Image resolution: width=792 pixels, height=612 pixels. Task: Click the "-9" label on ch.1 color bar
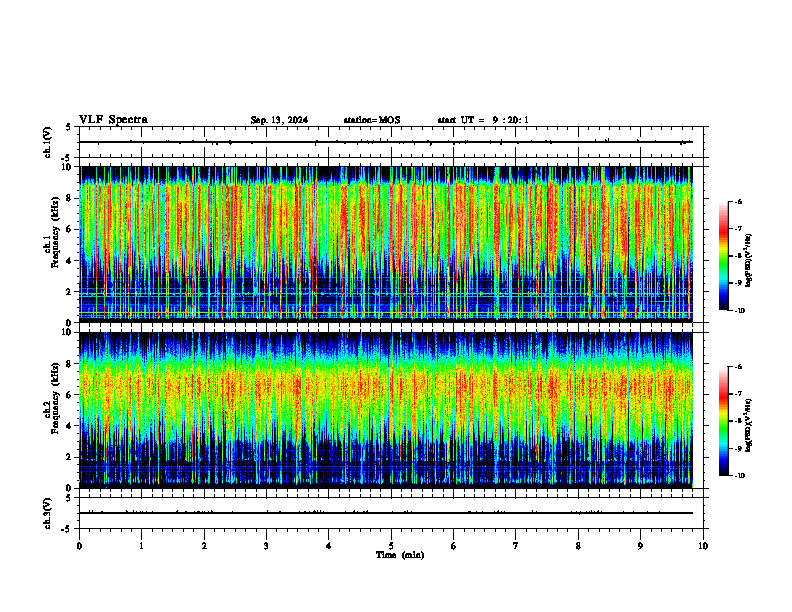(738, 283)
